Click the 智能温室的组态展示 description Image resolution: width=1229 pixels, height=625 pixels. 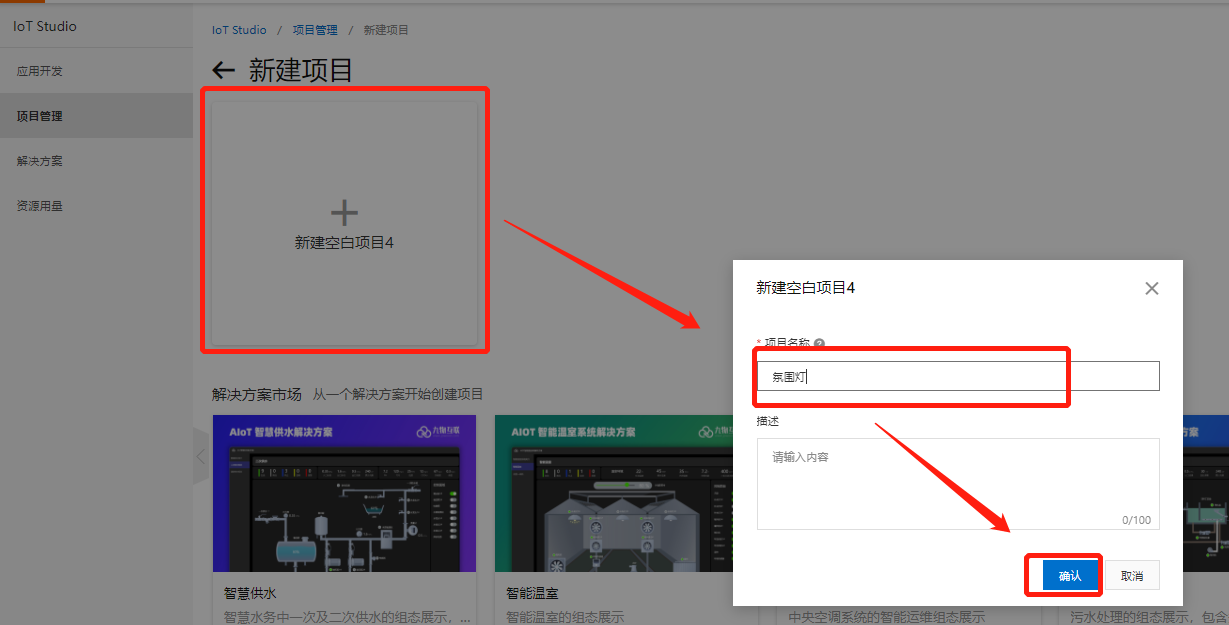565,617
